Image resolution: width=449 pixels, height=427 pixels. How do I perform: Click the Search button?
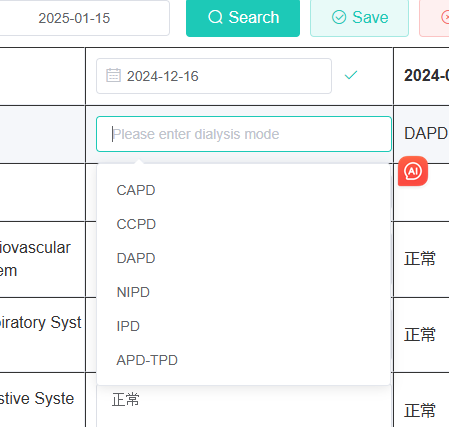click(x=243, y=18)
